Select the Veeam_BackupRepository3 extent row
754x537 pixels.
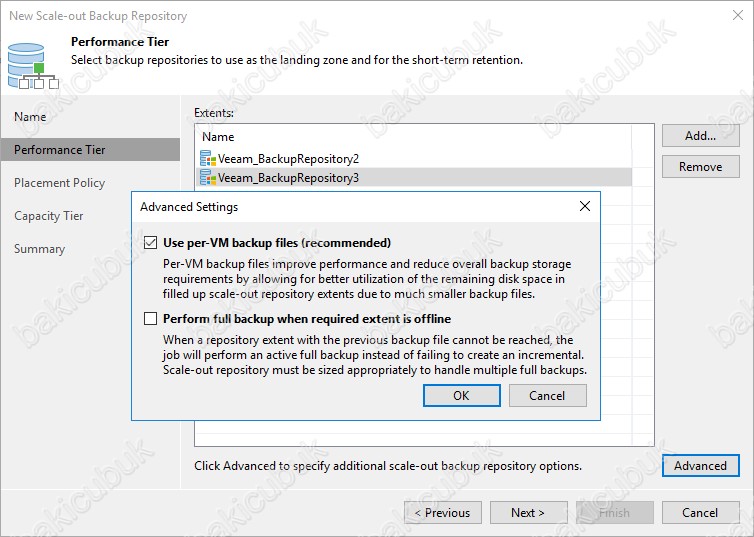pos(415,177)
